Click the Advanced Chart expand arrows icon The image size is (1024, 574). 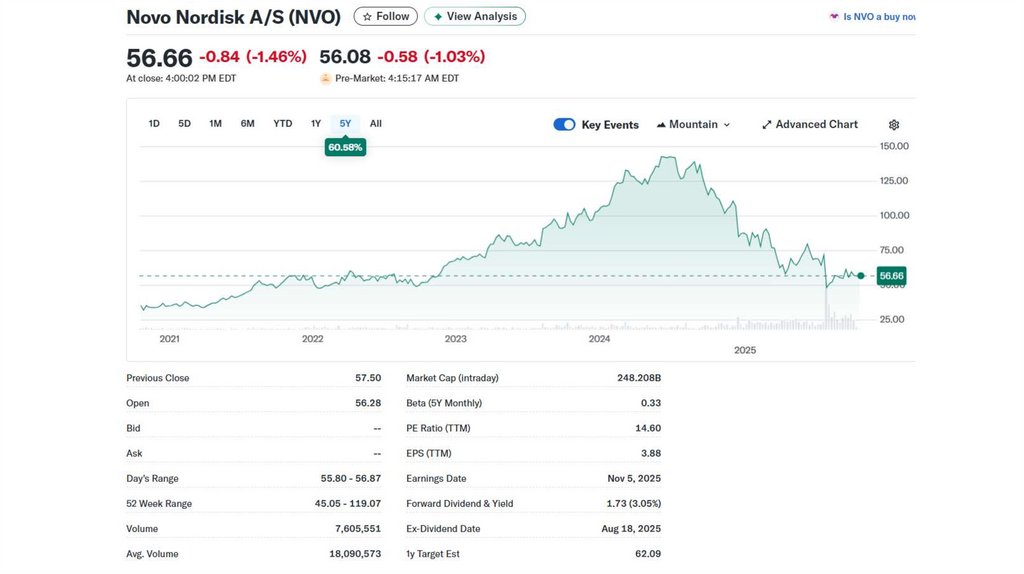[767, 125]
